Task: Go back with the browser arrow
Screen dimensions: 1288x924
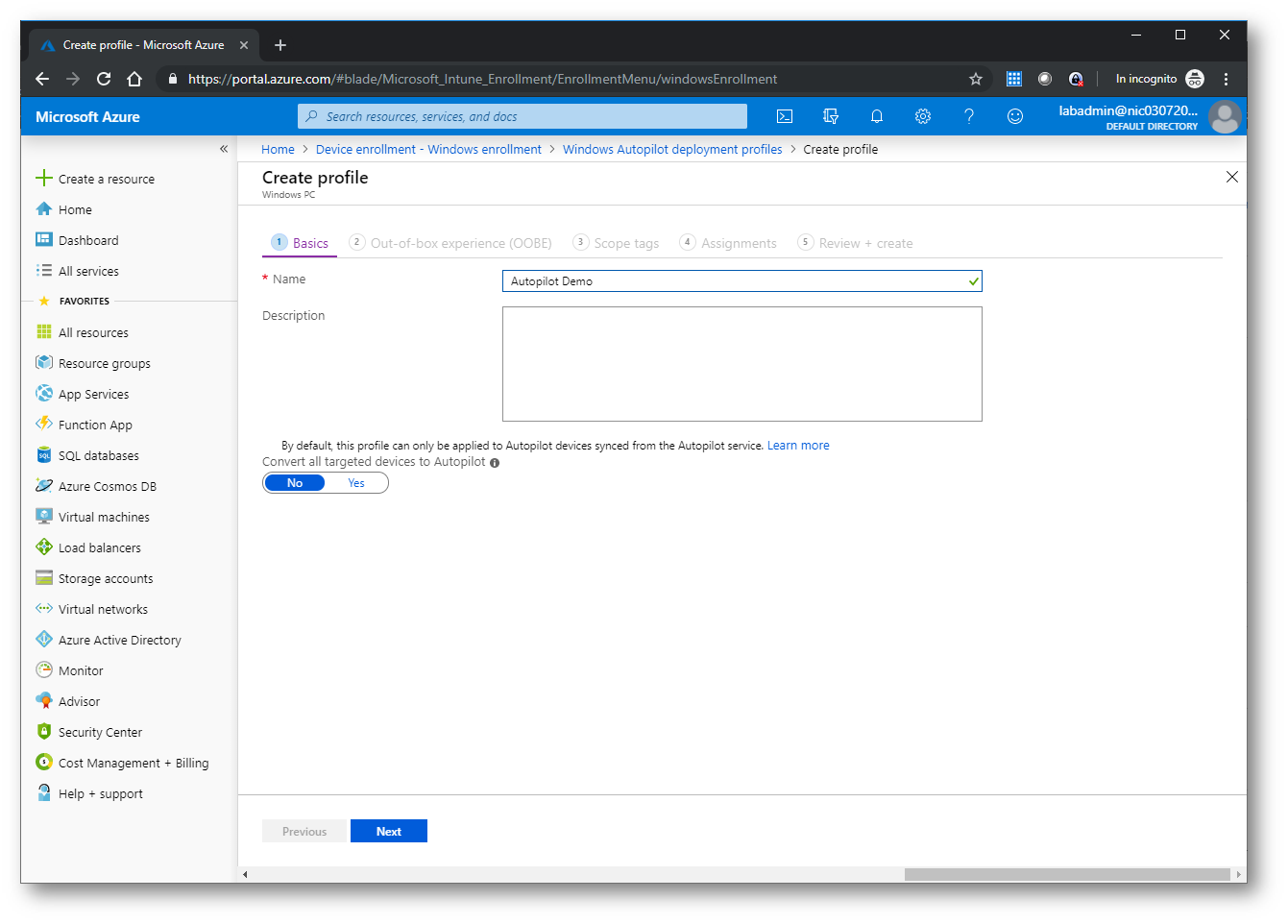Action: [41, 79]
